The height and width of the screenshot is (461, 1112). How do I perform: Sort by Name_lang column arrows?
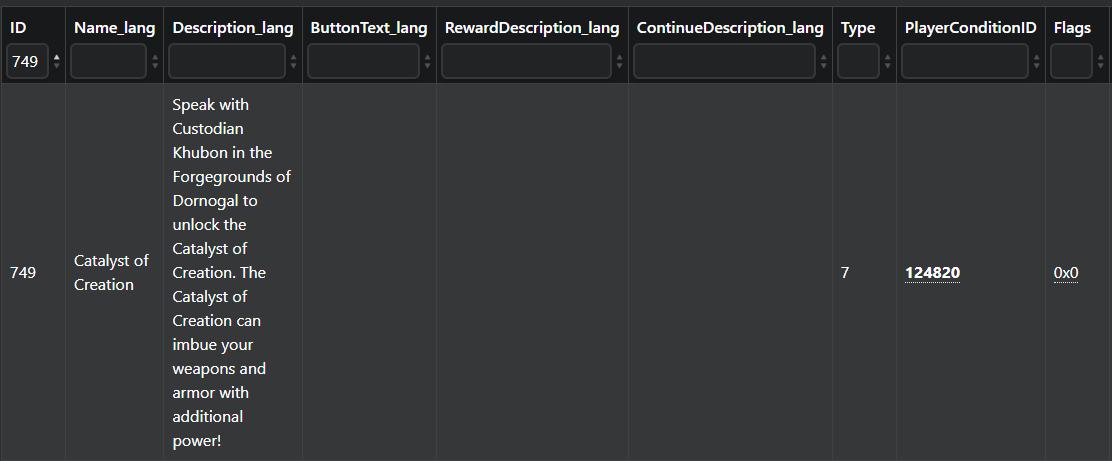point(155,62)
